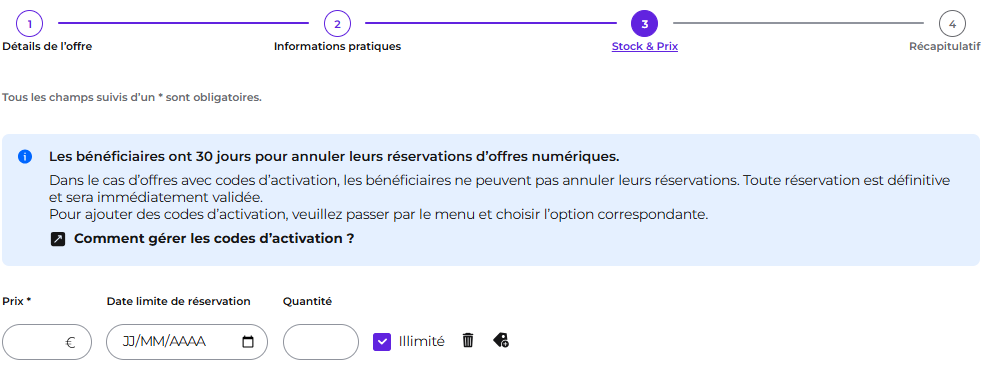Viewport: 986px width, 378px height.
Task: Click the Illimité checkbox label text
Action: [x=421, y=342]
